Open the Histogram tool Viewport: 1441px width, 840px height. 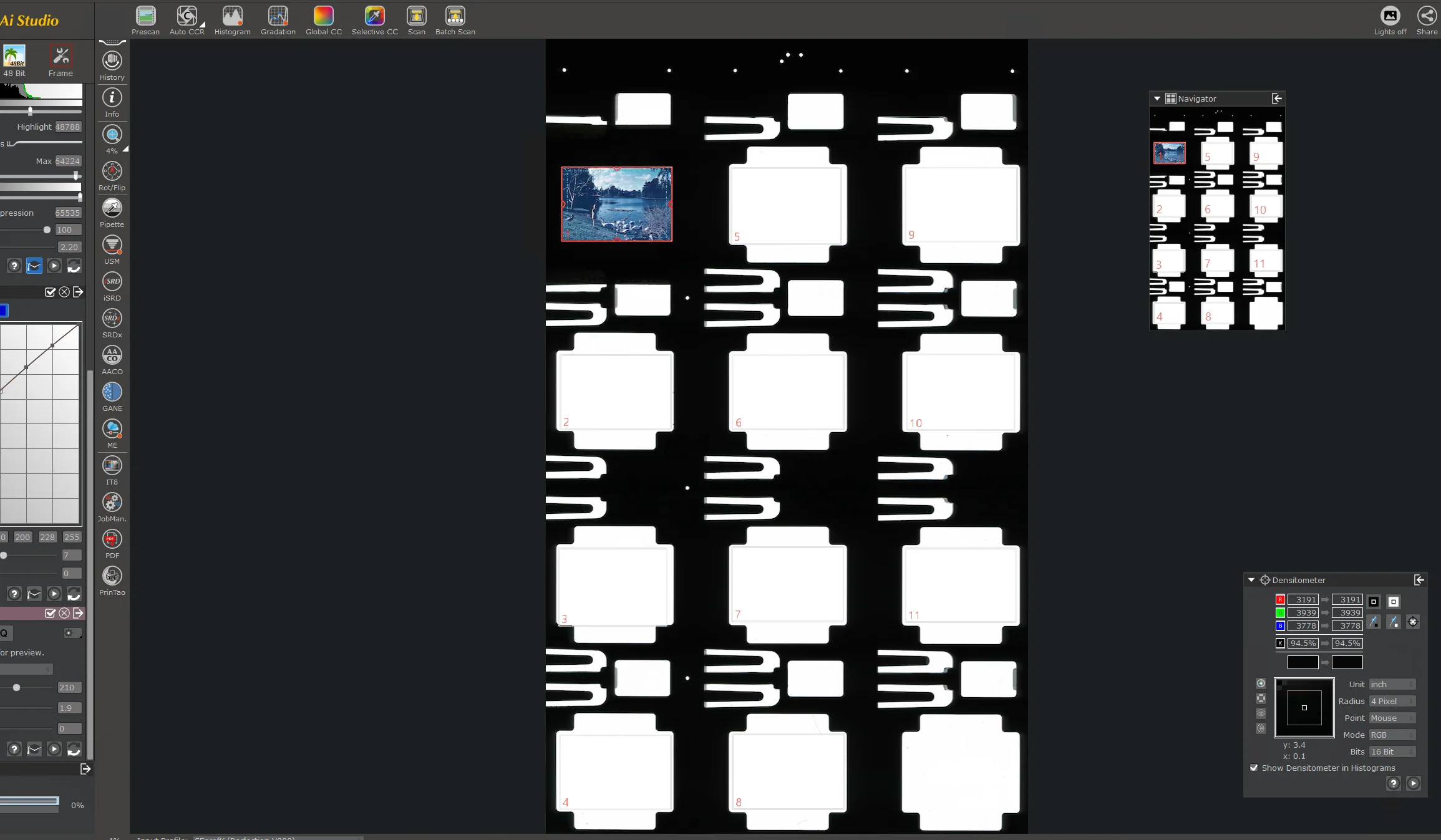(232, 16)
